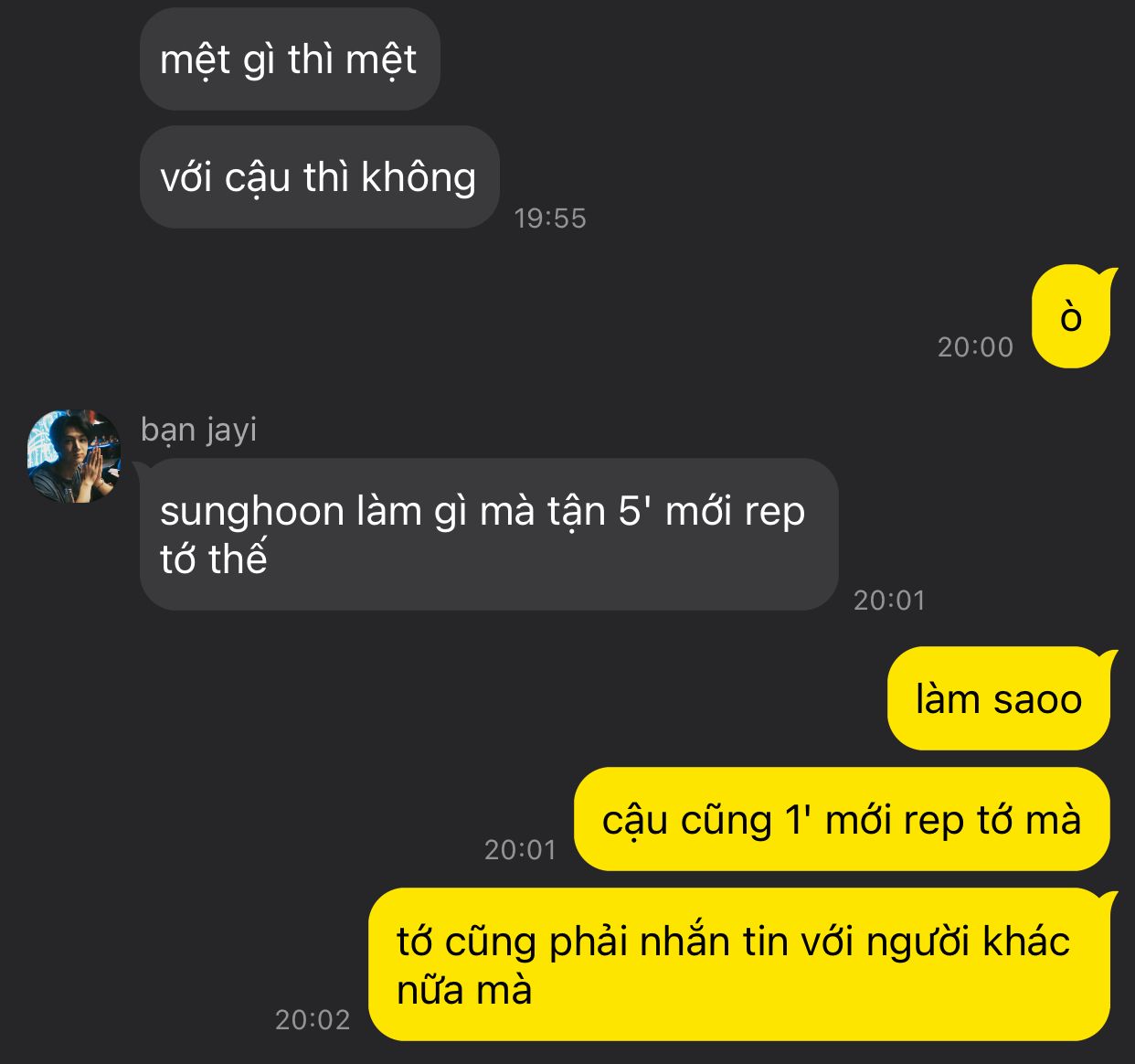1135x1064 pixels.
Task: Click the 20:01 timestamp beside yellow bubble
Action: (x=521, y=849)
